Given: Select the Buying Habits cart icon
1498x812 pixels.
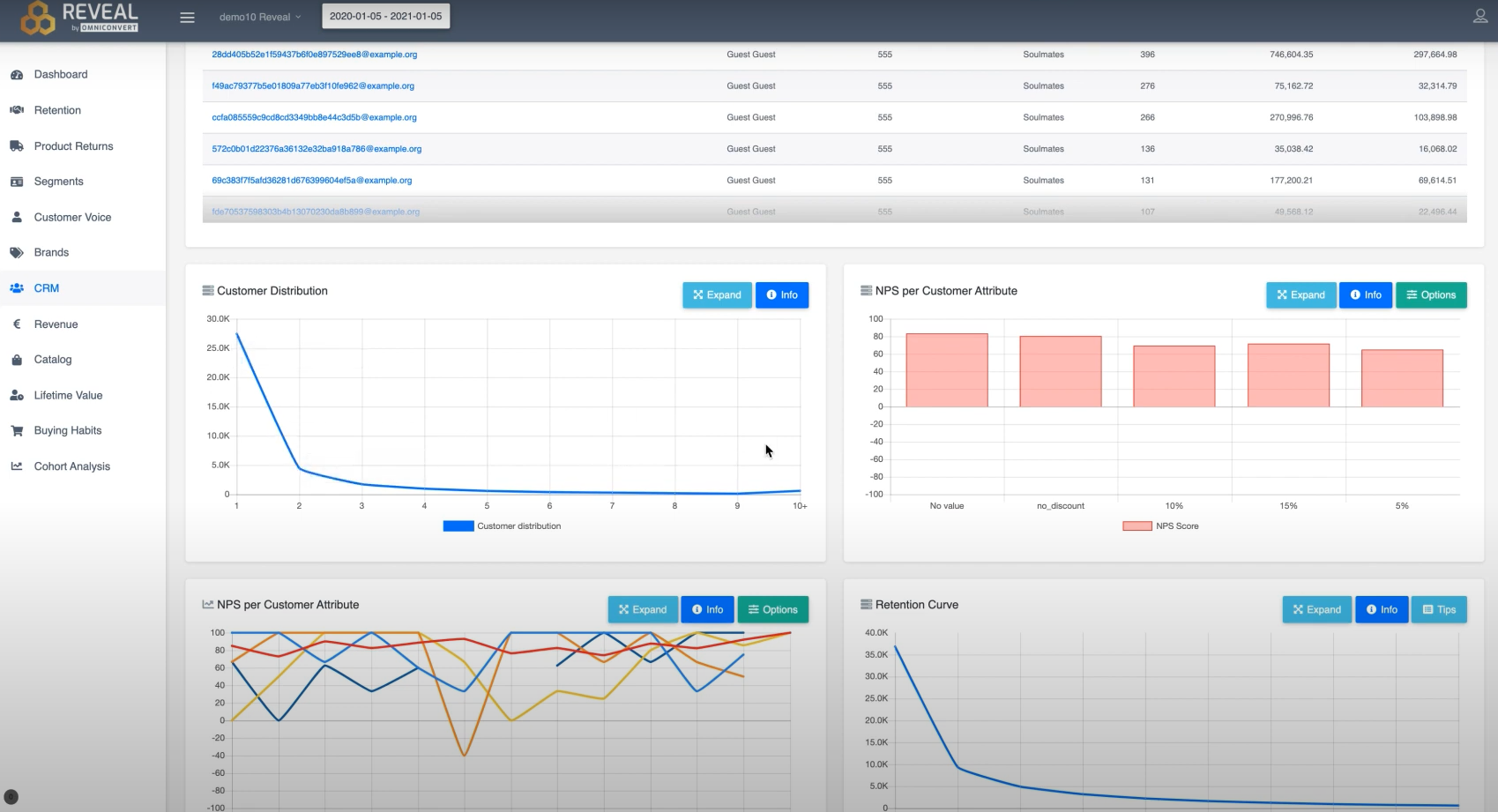Looking at the screenshot, I should [16, 430].
